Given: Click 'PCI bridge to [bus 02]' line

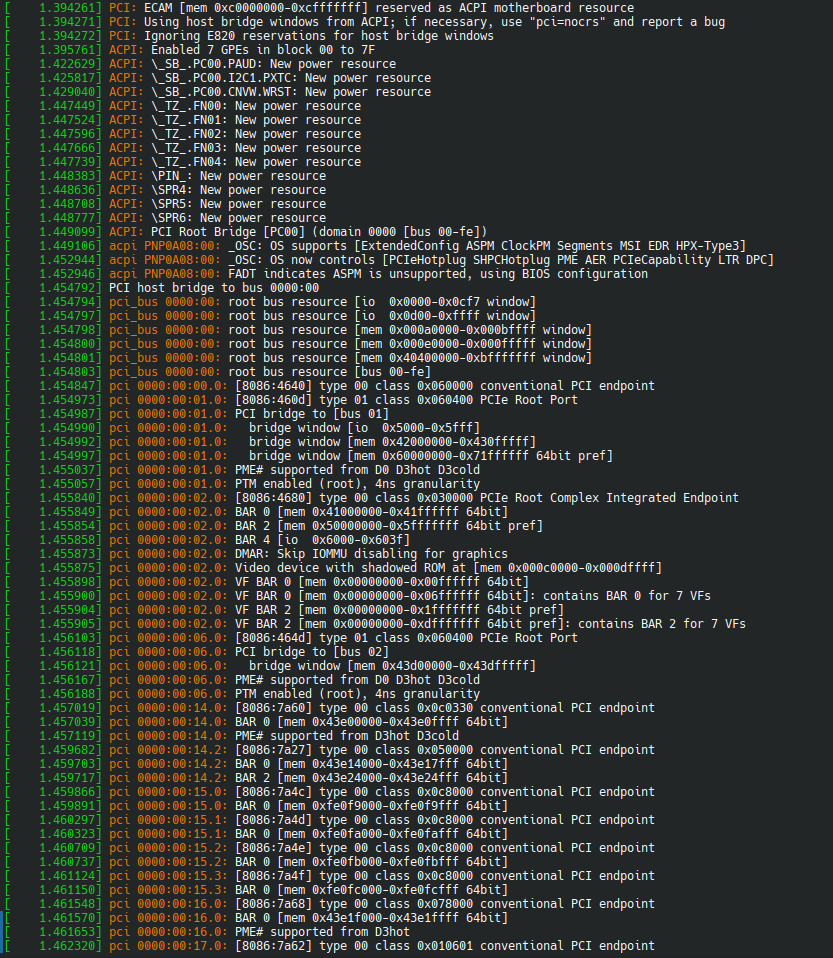Looking at the screenshot, I should coord(312,652).
